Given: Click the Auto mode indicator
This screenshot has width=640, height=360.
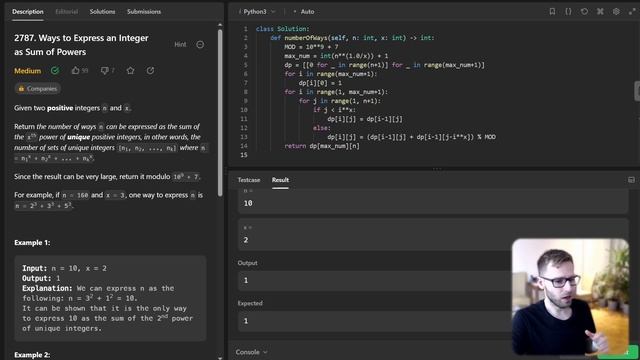Looking at the screenshot, I should (x=304, y=11).
